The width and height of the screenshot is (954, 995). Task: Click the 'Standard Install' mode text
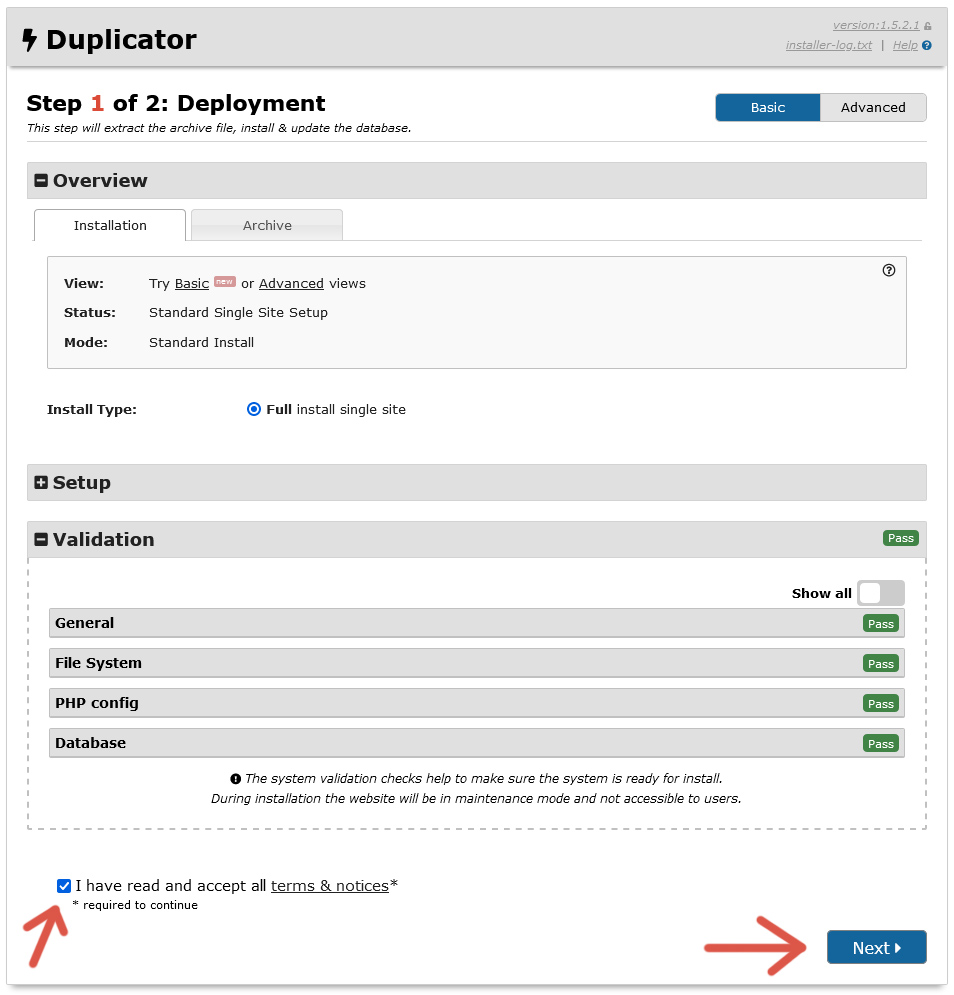click(x=202, y=343)
